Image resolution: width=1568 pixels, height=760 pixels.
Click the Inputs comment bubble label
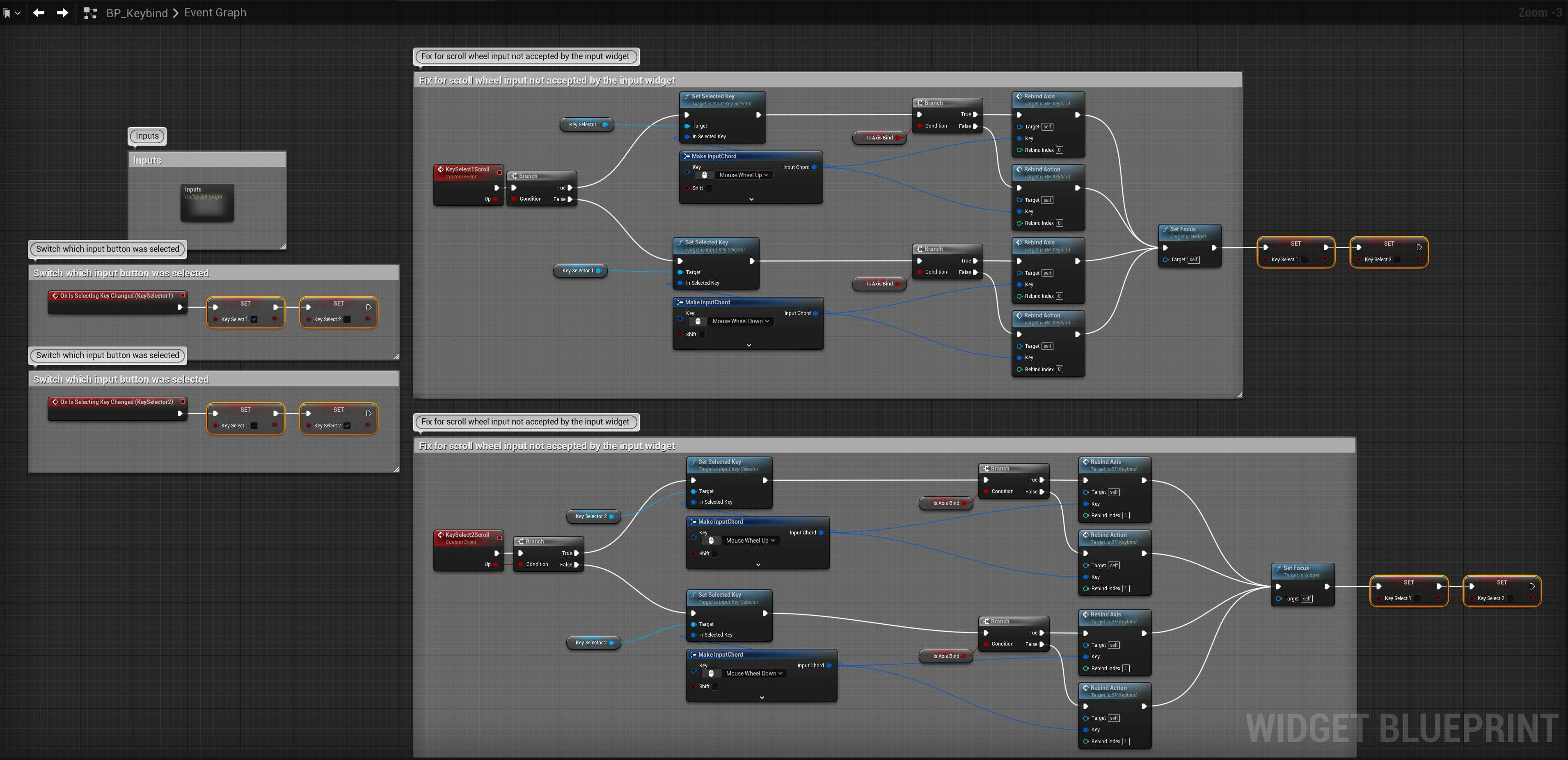[147, 136]
